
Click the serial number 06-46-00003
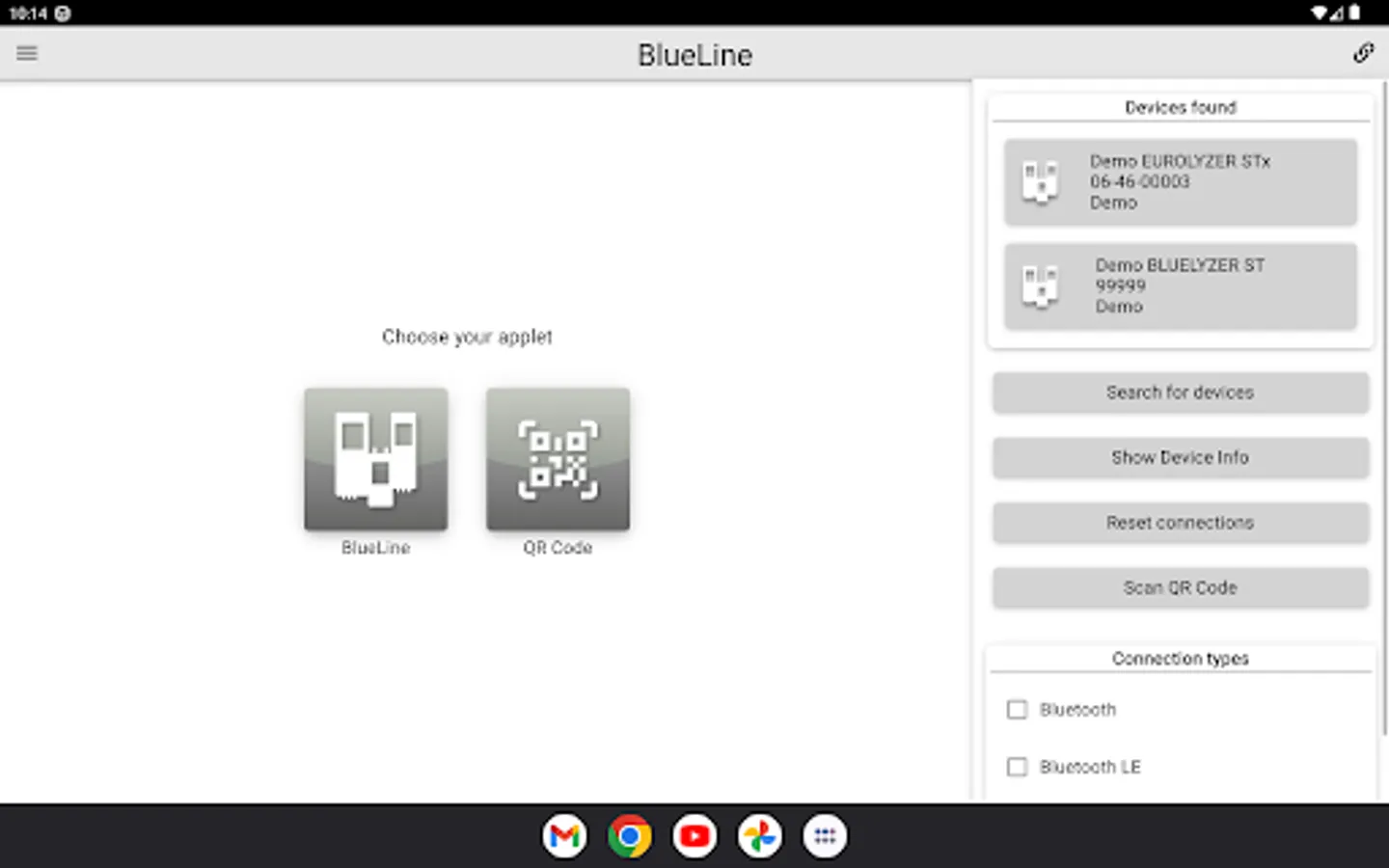[1140, 181]
